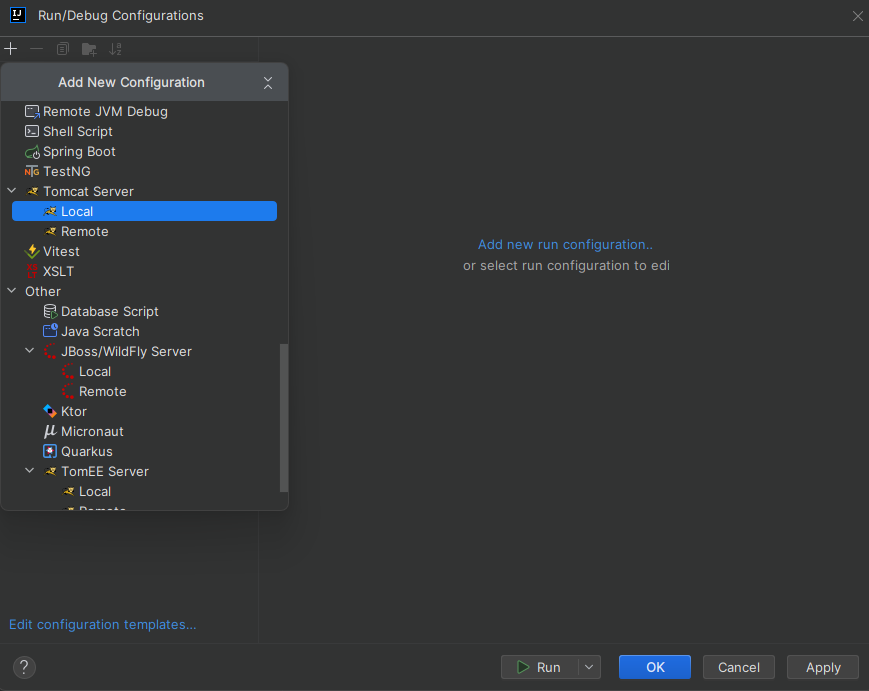This screenshot has width=869, height=691.
Task: Open the Run button dropdown arrow
Action: (x=589, y=667)
